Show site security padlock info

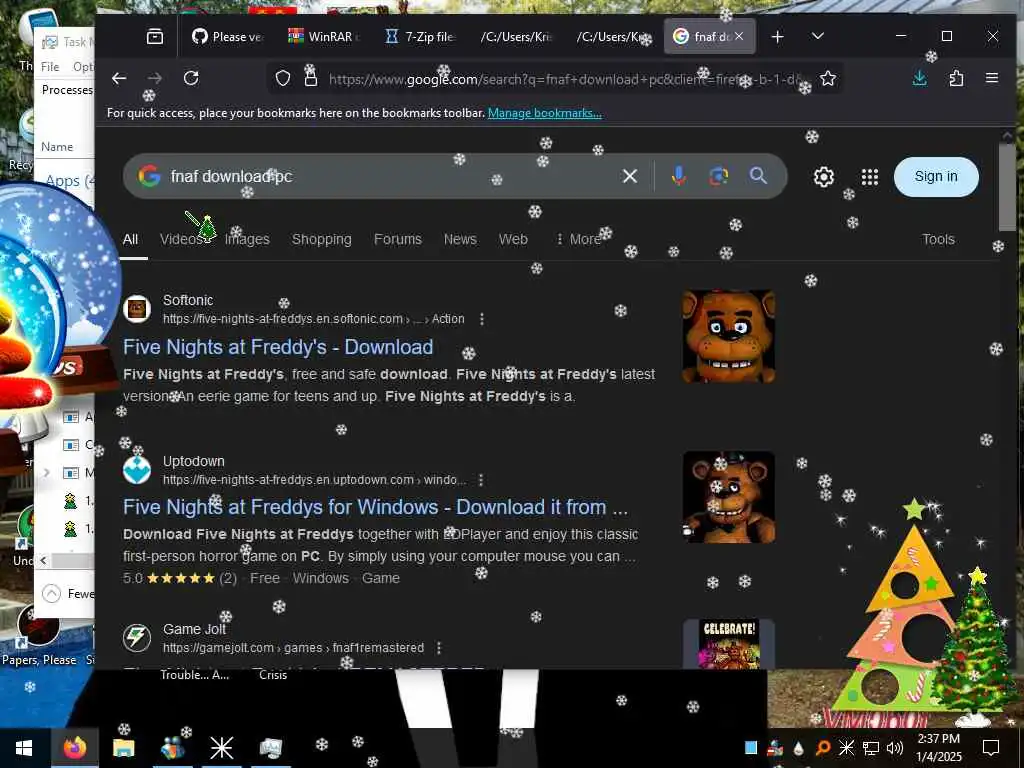(311, 79)
